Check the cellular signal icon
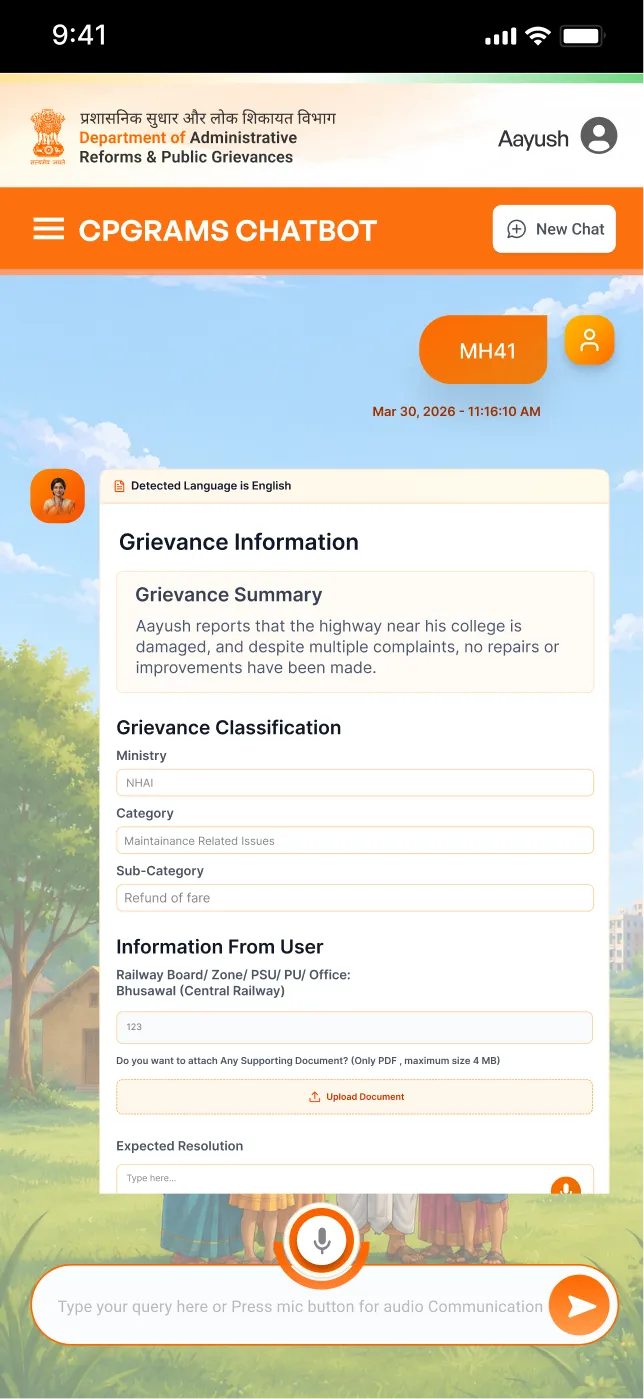This screenshot has width=644, height=1399. point(500,37)
